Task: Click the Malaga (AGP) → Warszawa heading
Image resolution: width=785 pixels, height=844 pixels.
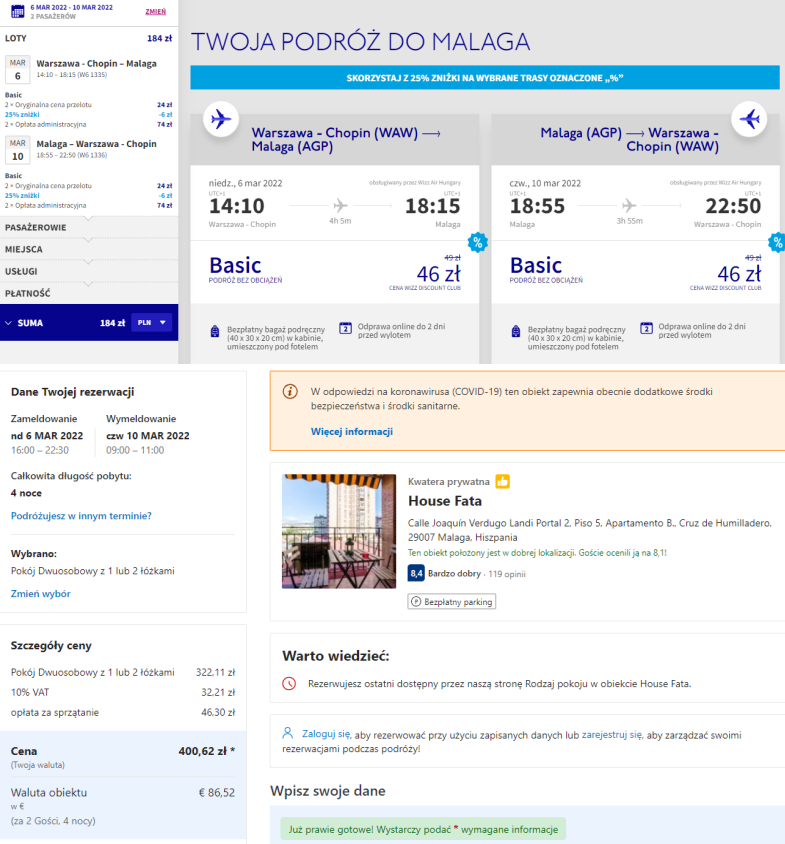Action: 629,139
